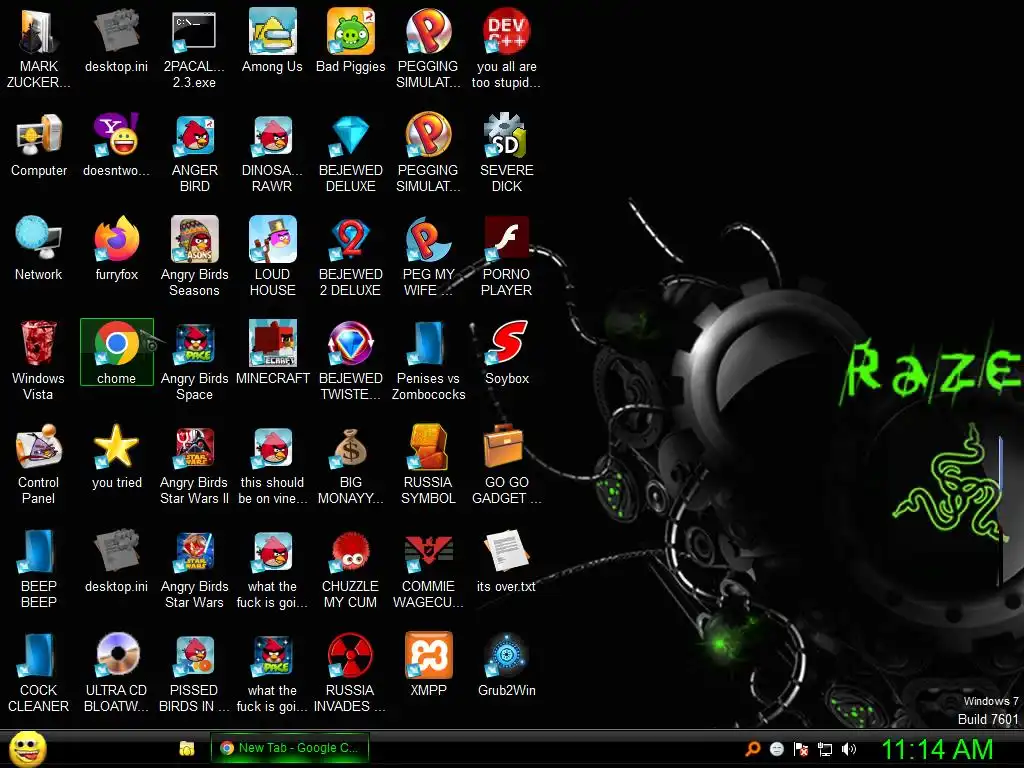Open the Soybox shortcut
This screenshot has height=768, width=1024.
506,353
